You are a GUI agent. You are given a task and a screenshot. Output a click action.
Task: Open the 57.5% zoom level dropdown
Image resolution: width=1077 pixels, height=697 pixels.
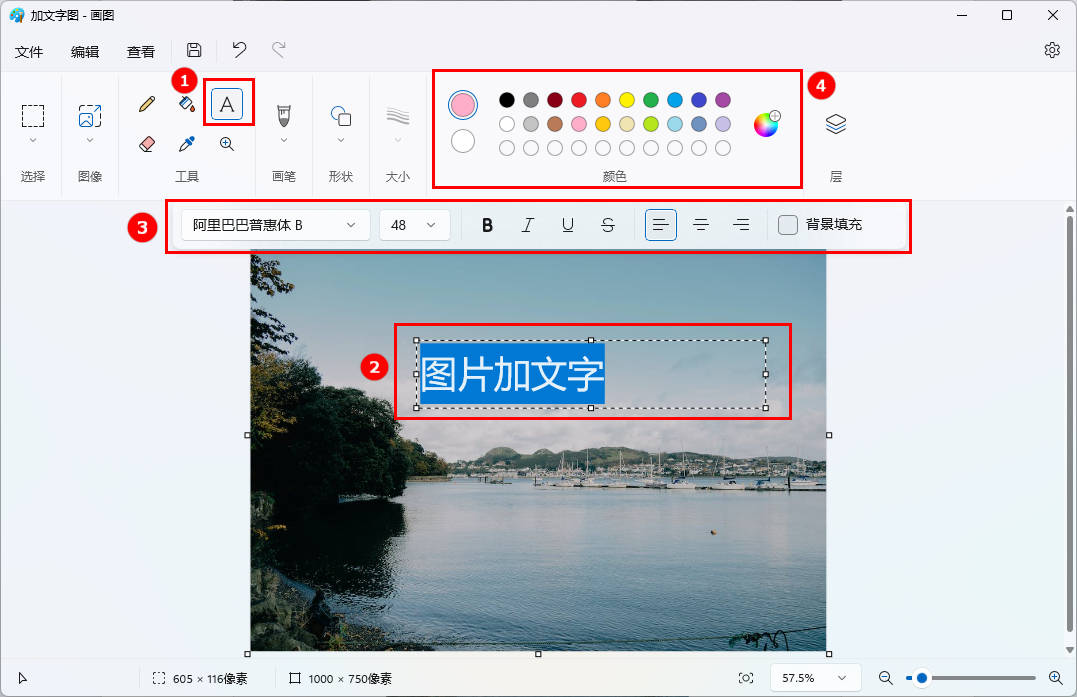tap(815, 678)
